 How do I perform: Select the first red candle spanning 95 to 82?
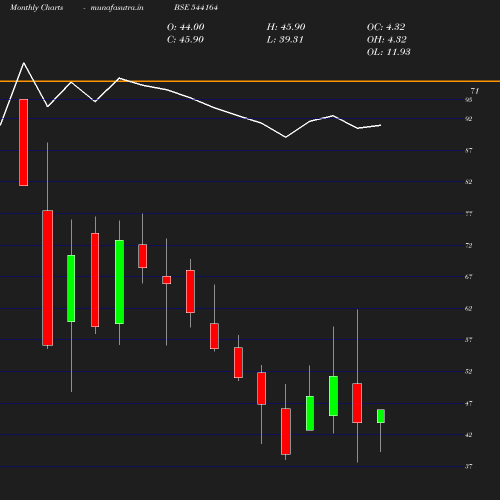24,142
